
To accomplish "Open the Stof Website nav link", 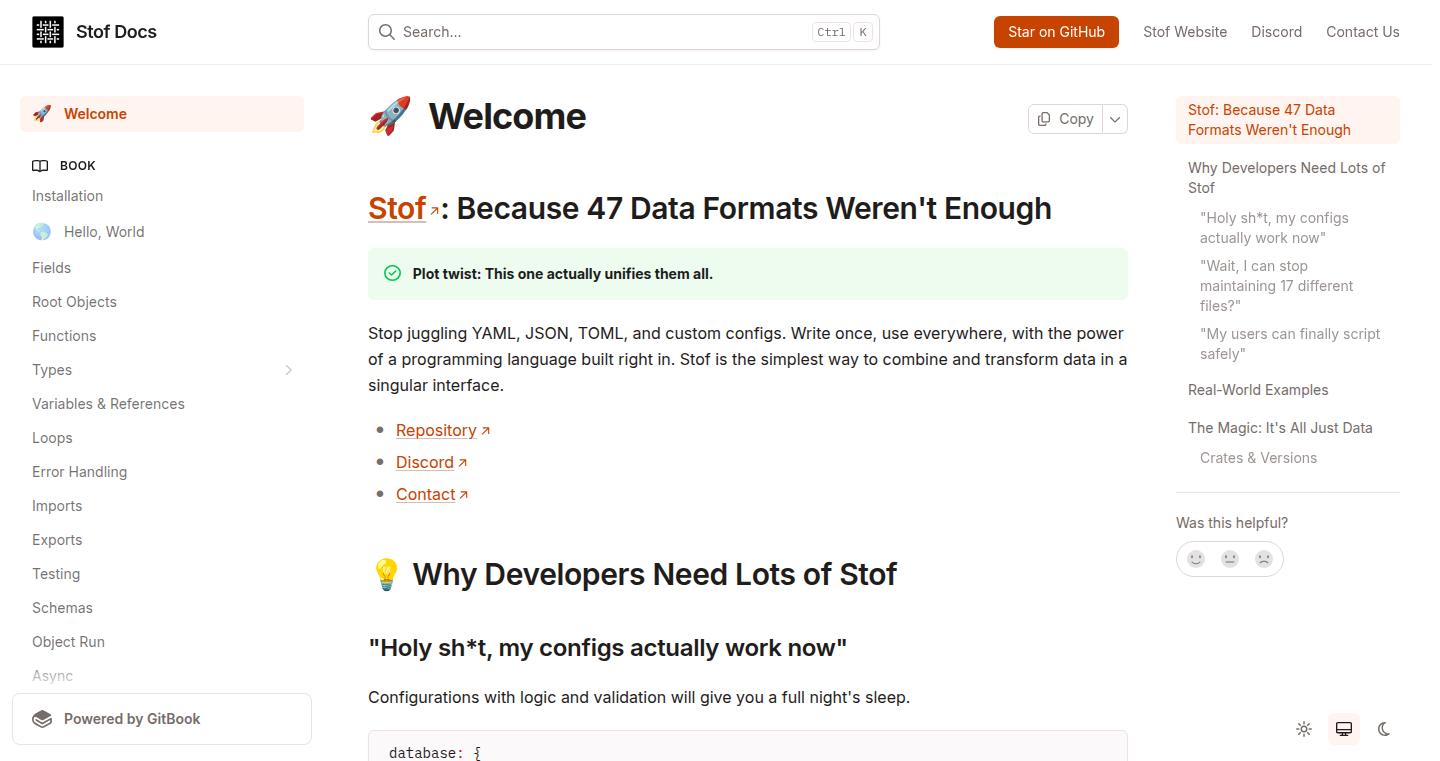I will coord(1185,32).
